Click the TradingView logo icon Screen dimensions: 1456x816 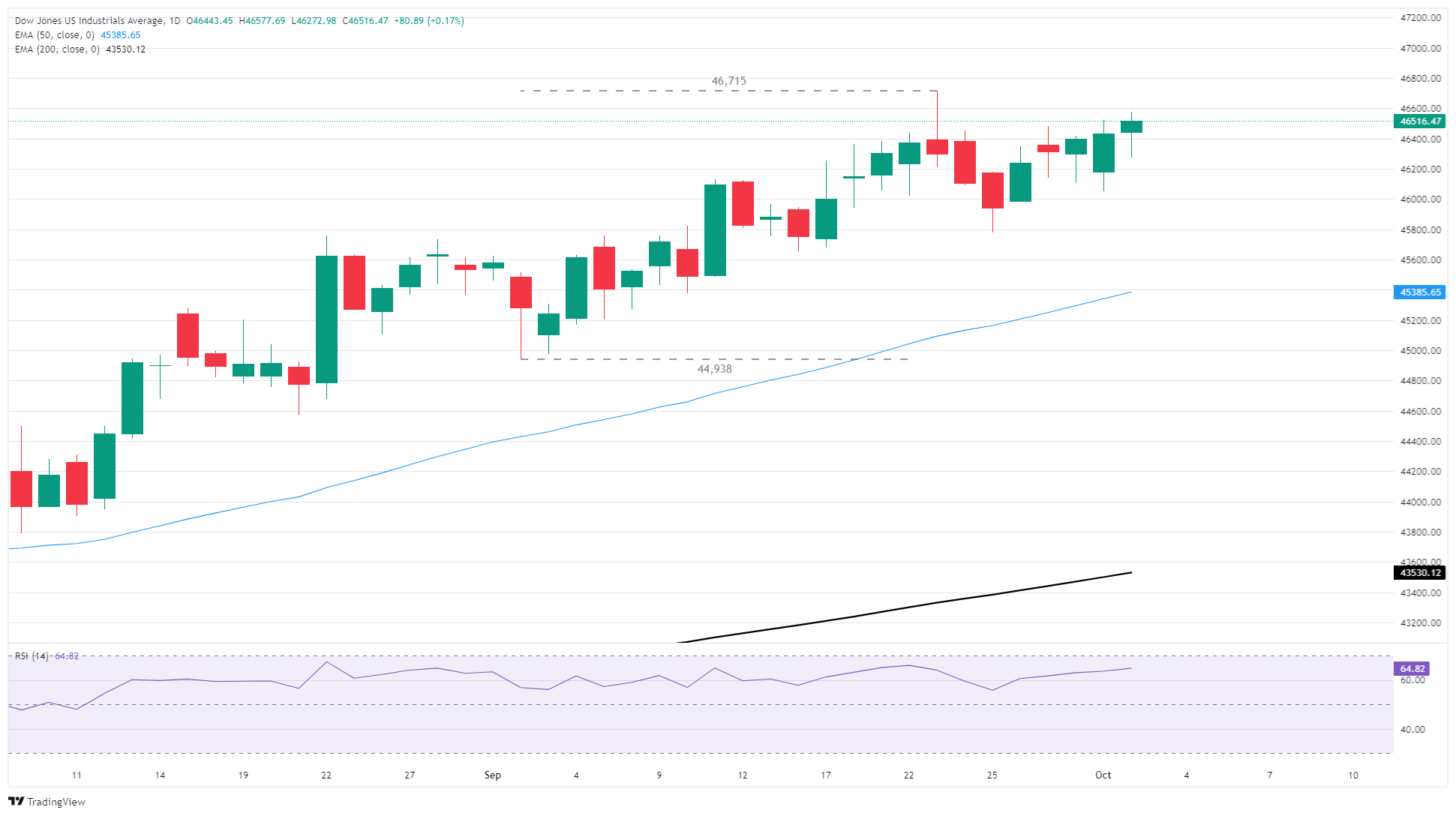click(16, 801)
